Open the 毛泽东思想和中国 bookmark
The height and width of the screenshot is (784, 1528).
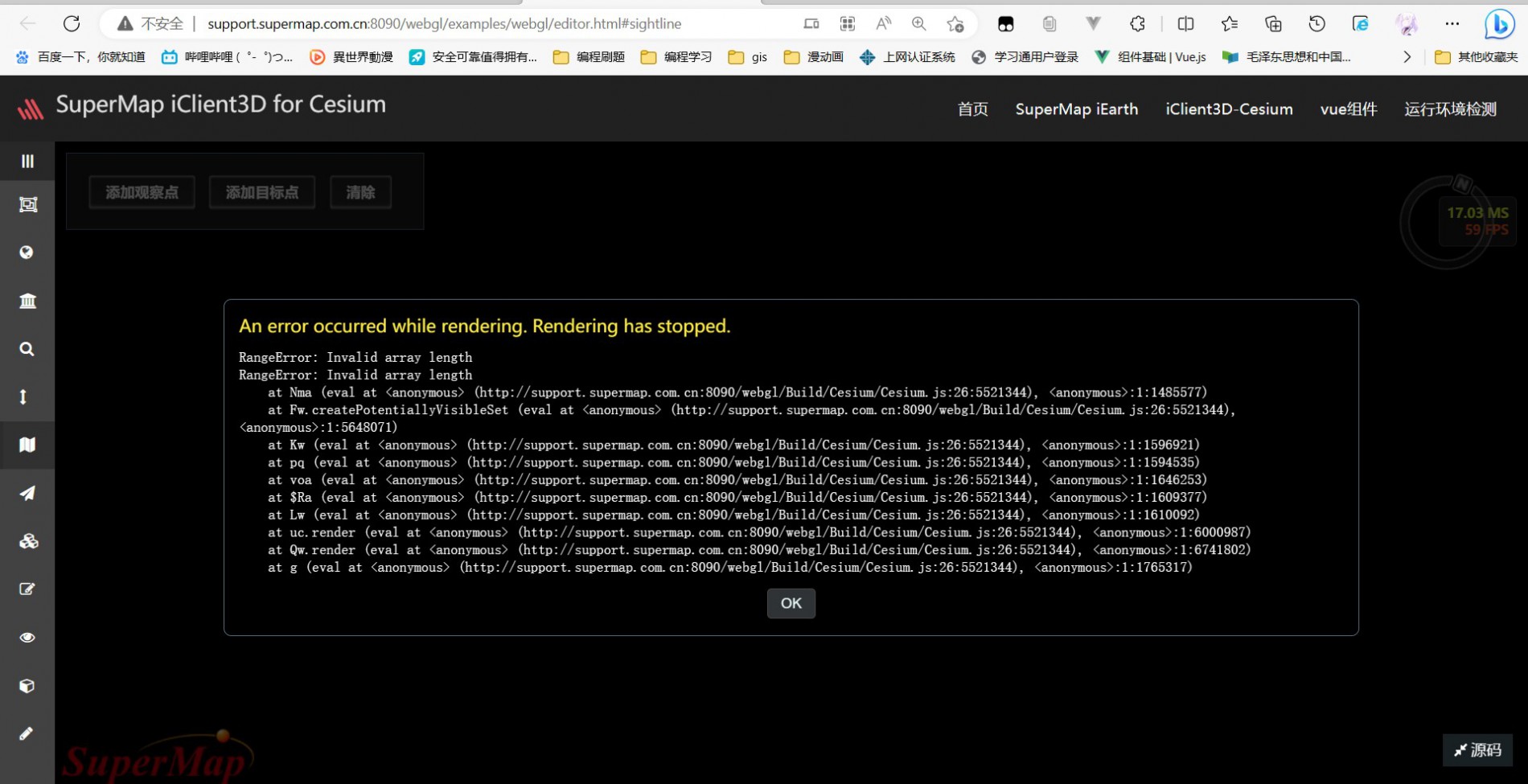1287,57
